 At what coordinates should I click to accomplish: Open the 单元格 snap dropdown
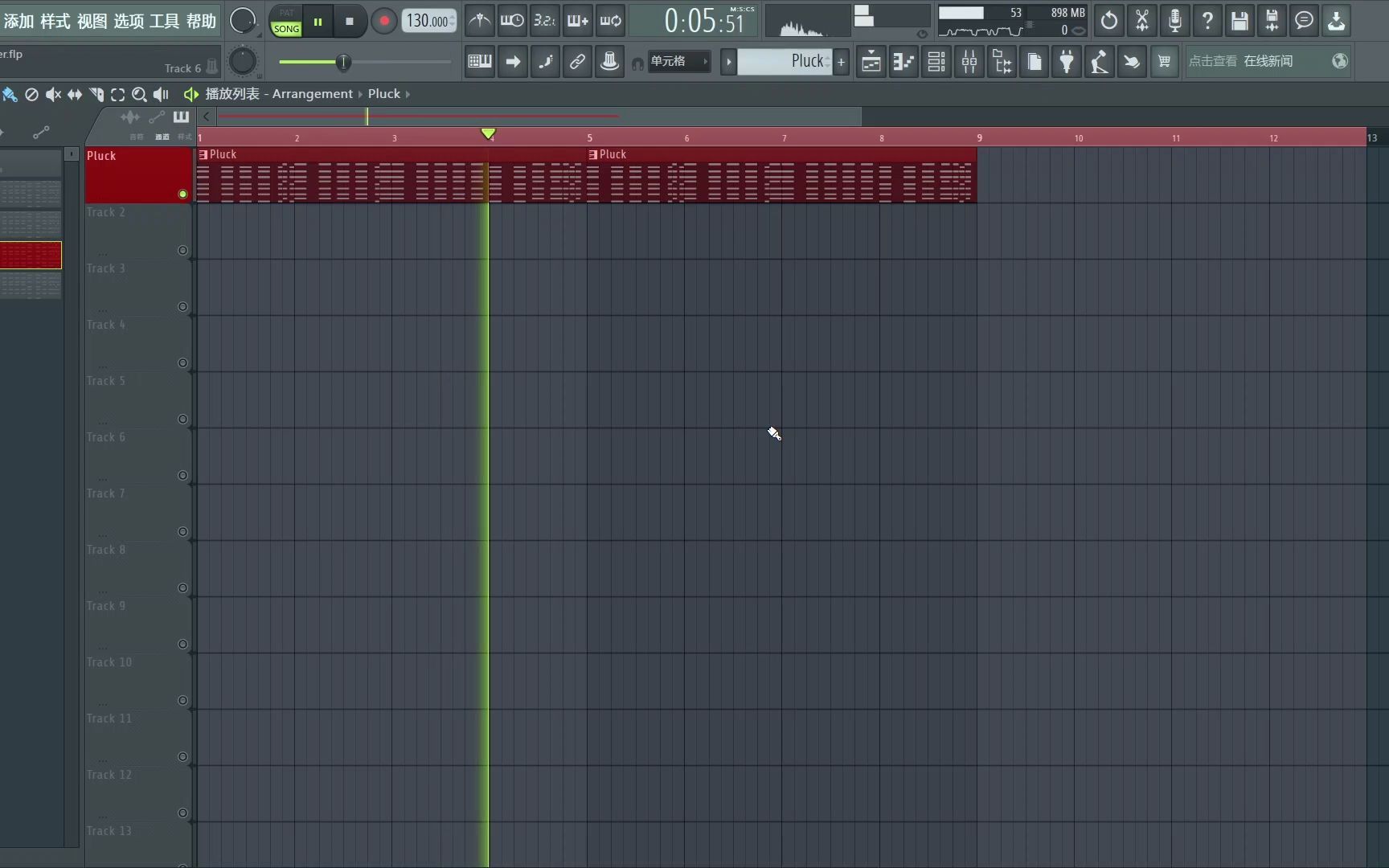[x=679, y=61]
